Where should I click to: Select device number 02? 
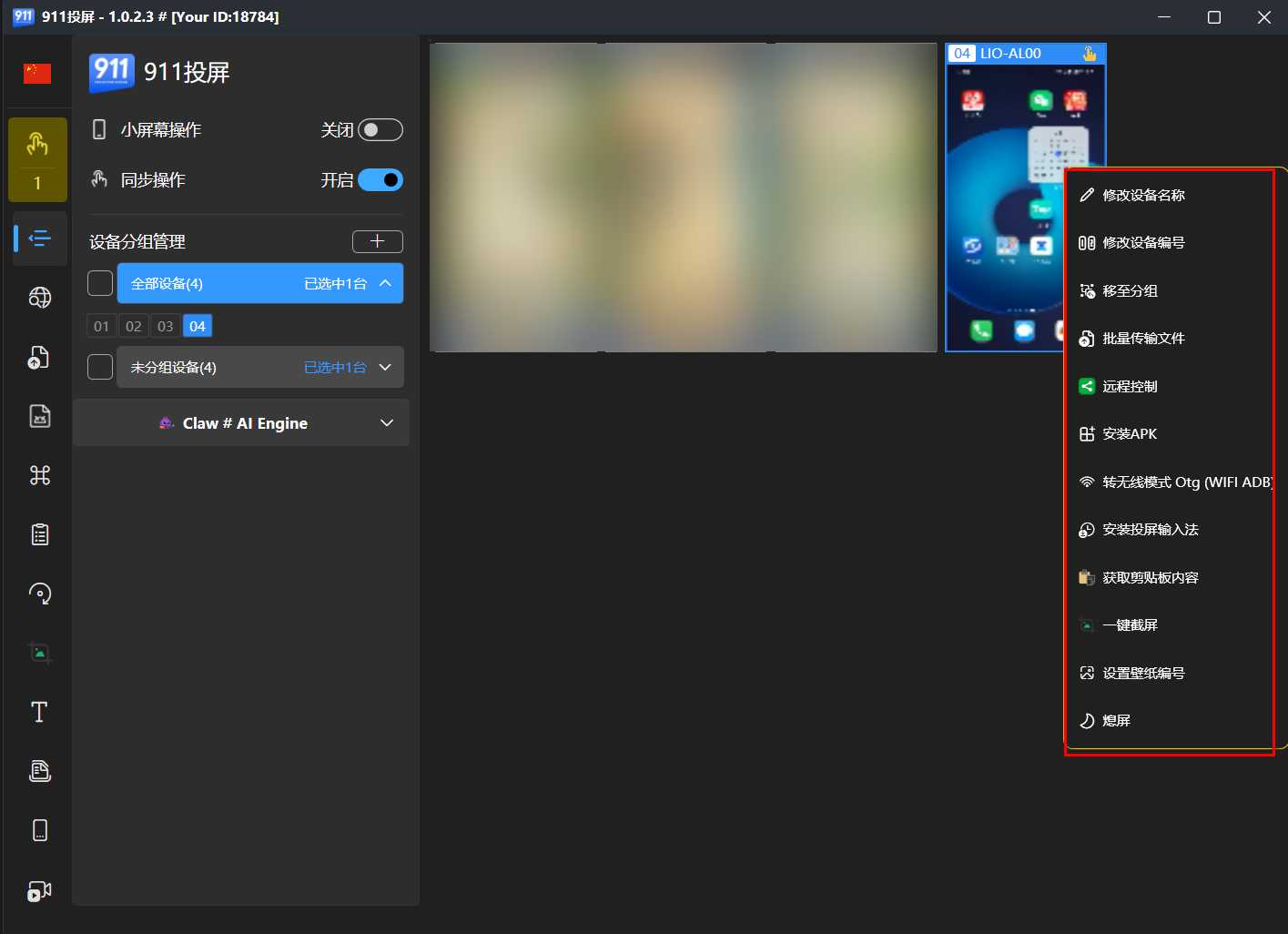(x=134, y=326)
